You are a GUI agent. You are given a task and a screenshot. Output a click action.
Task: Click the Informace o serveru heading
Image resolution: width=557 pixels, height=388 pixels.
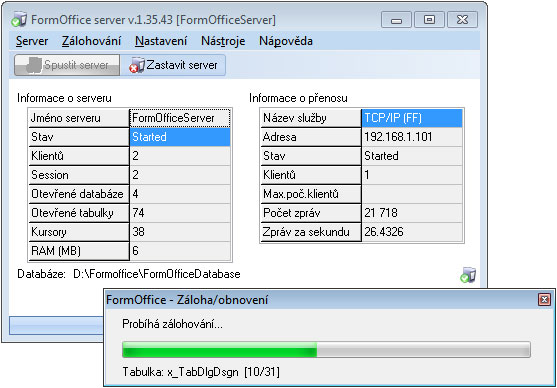point(64,98)
